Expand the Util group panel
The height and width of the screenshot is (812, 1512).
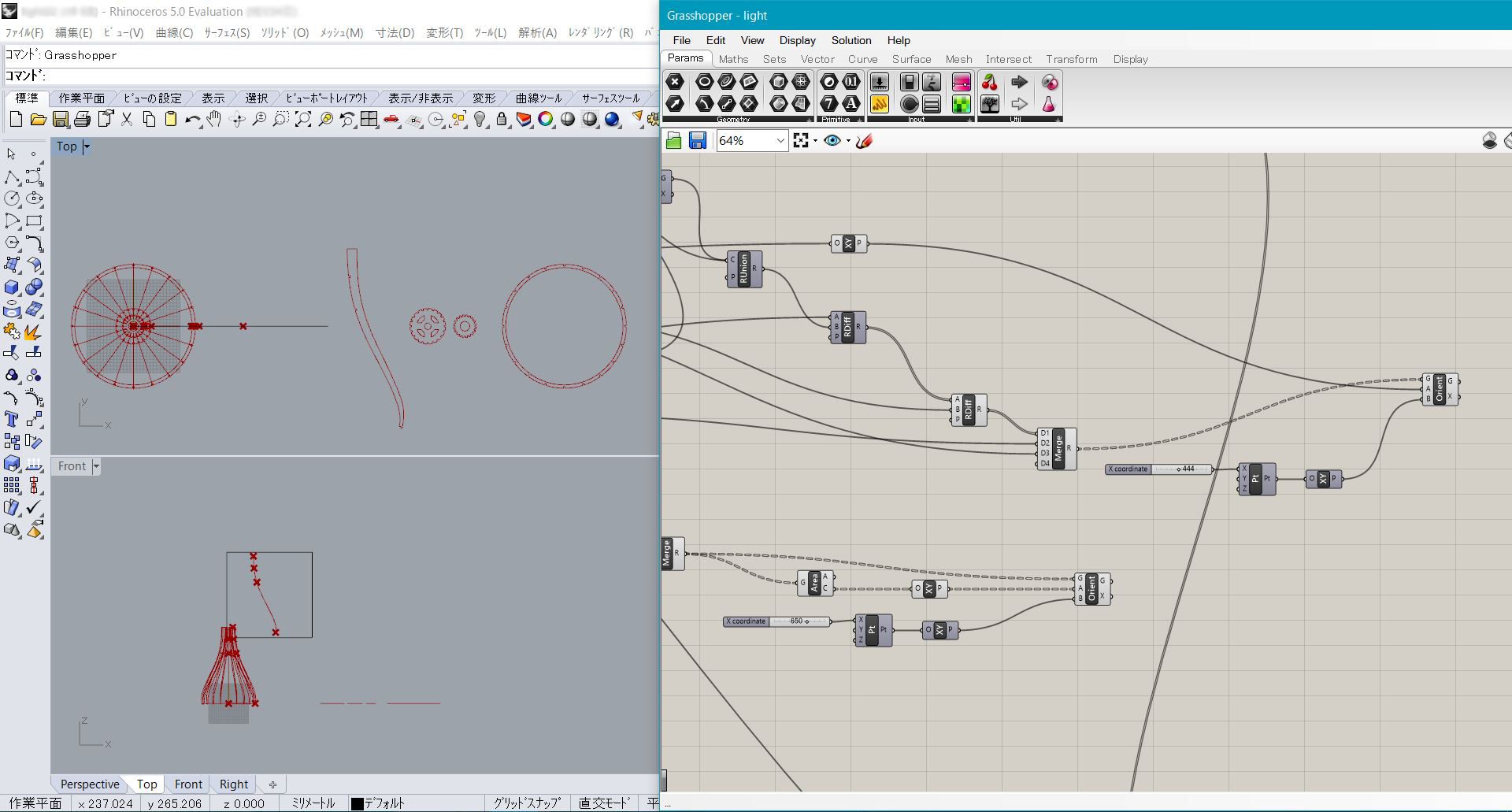pos(1058,120)
